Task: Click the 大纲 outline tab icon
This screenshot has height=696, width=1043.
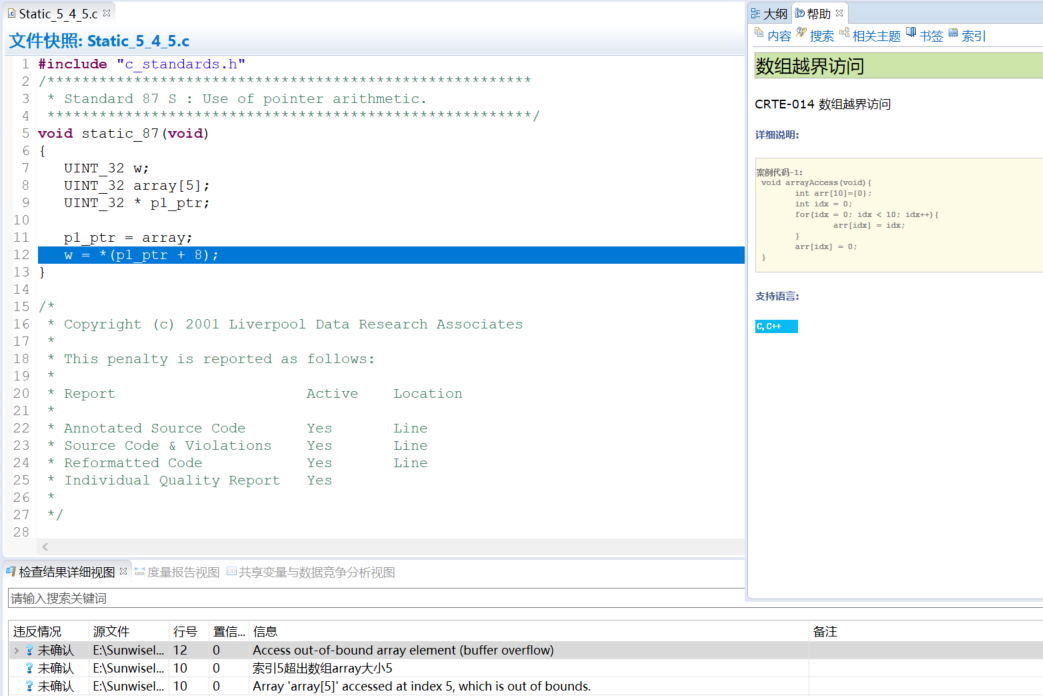Action: pos(756,13)
